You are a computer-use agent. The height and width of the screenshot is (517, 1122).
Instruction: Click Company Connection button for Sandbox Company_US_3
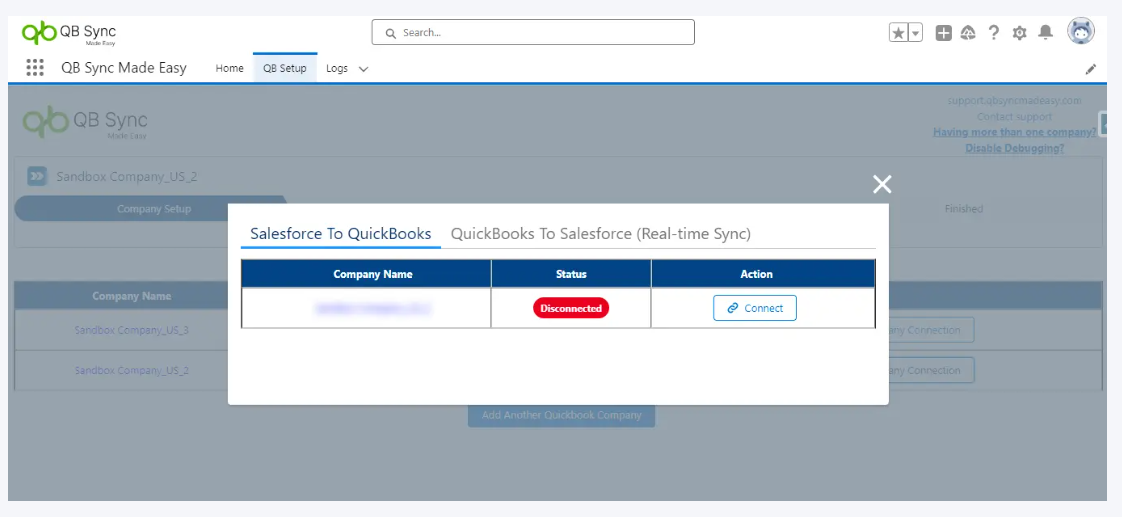932,330
